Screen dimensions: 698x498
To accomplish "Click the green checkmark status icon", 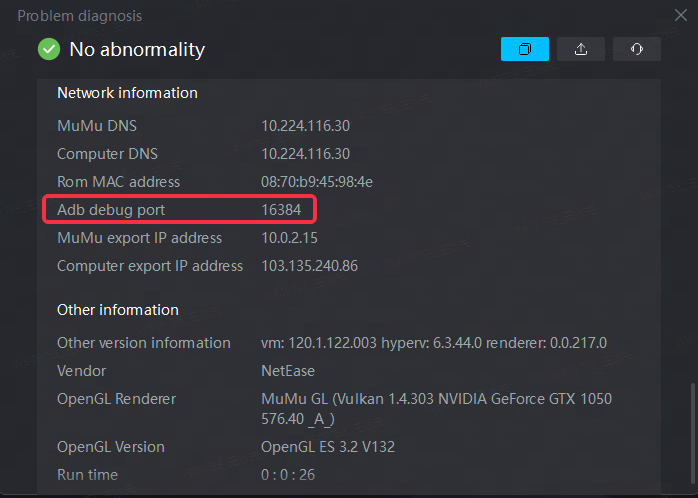I will pos(49,49).
